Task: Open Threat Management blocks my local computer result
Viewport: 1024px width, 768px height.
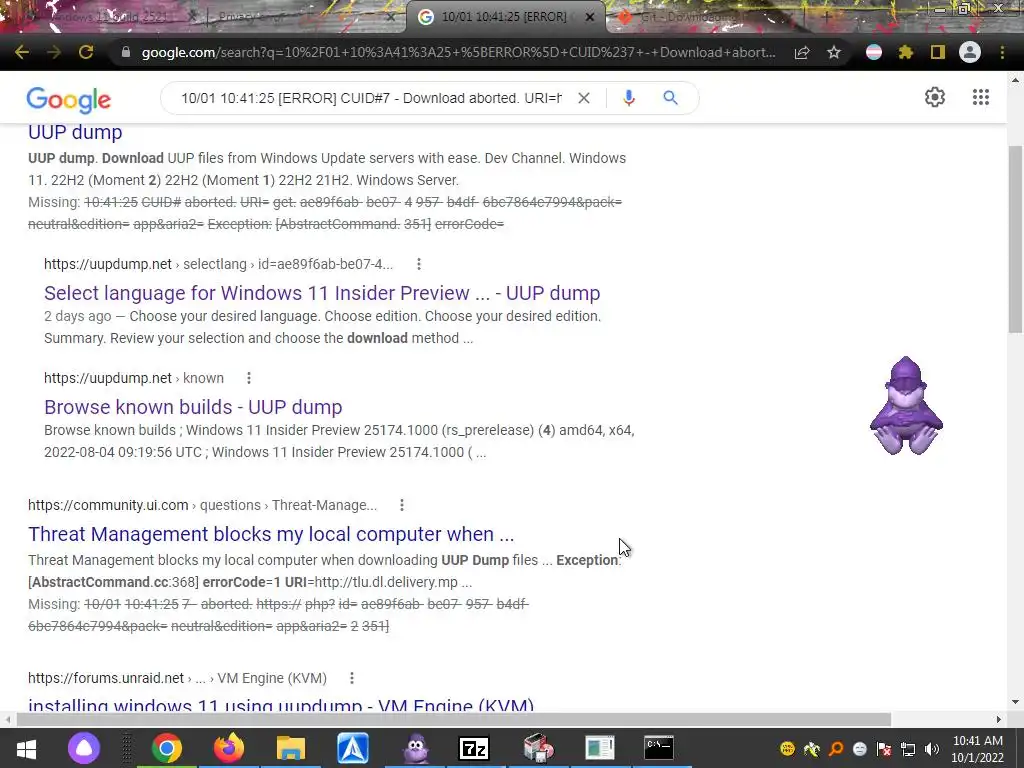Action: click(271, 534)
